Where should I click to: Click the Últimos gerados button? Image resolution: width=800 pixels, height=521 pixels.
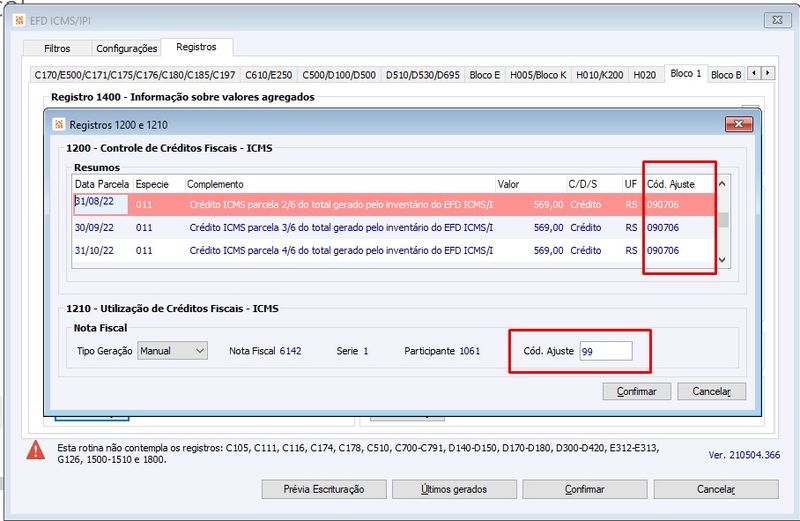[454, 489]
